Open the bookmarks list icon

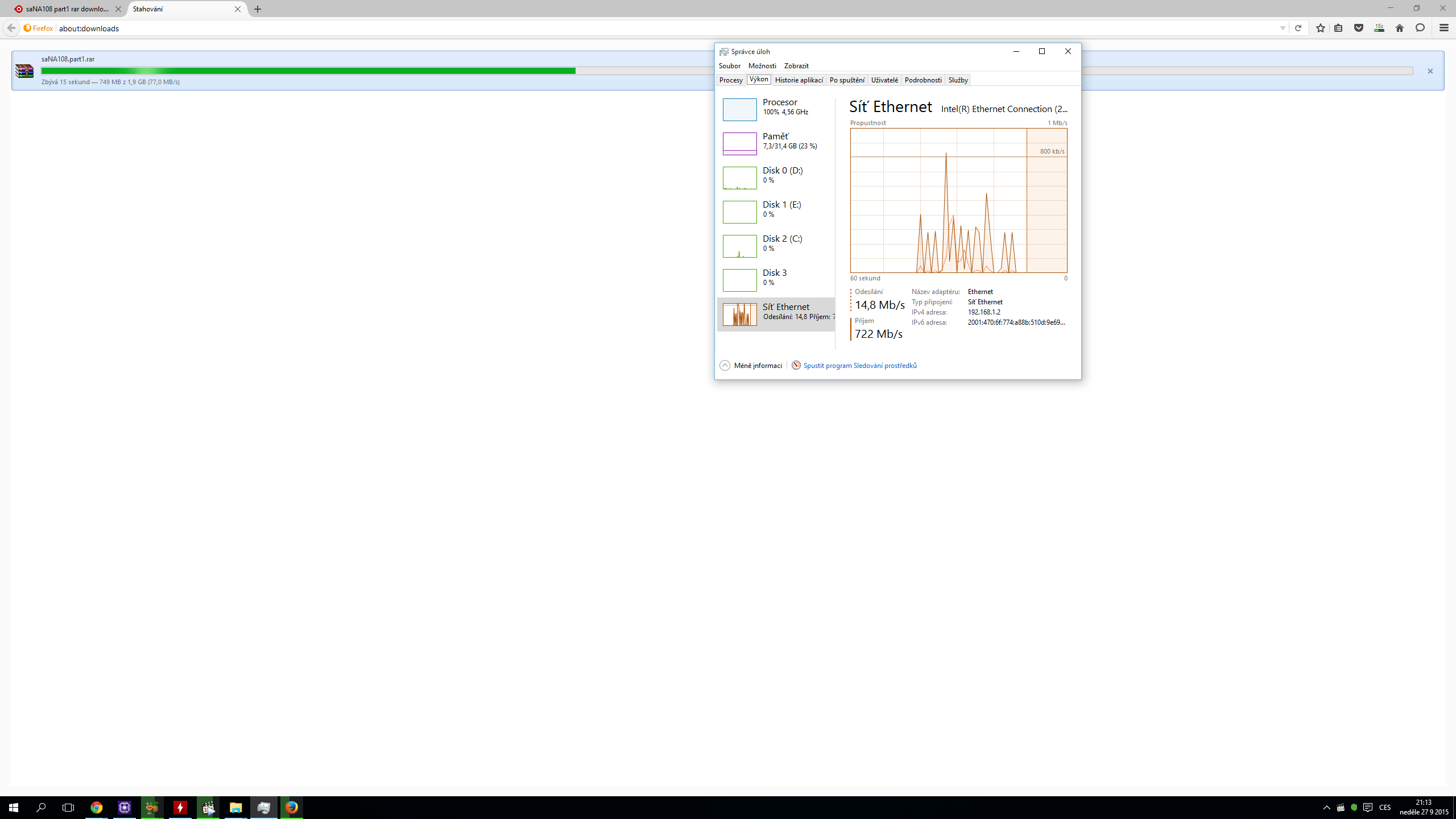click(1338, 28)
